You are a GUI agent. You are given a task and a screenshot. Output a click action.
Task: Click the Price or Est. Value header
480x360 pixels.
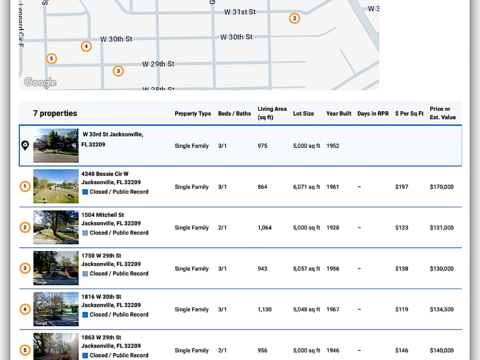pyautogui.click(x=443, y=113)
